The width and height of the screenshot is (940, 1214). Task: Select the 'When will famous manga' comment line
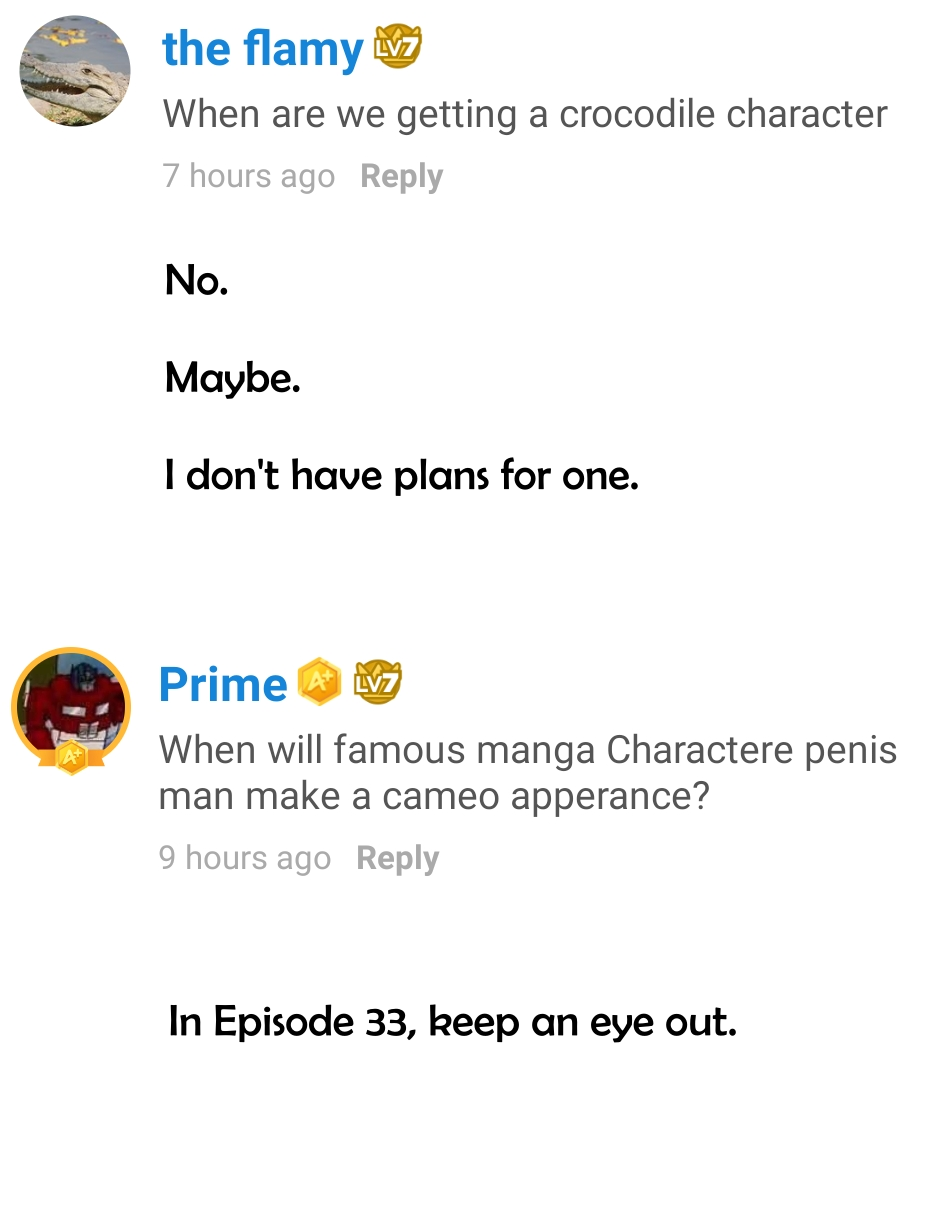pos(528,750)
